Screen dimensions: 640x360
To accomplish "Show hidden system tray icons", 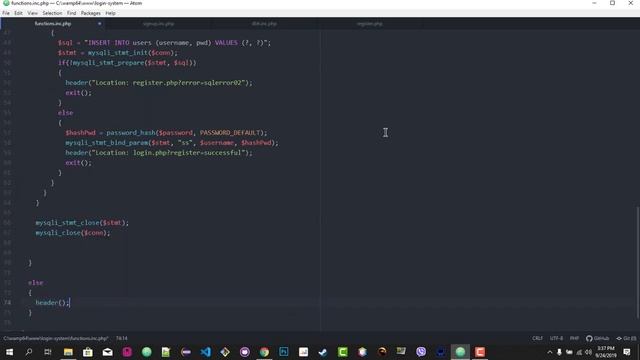I will [549, 352].
